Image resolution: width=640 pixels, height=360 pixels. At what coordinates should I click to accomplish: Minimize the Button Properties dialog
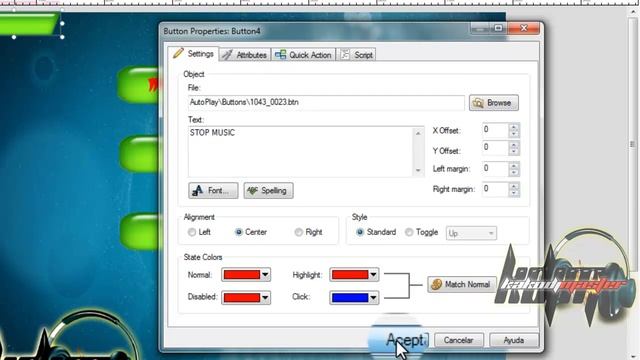(480, 28)
